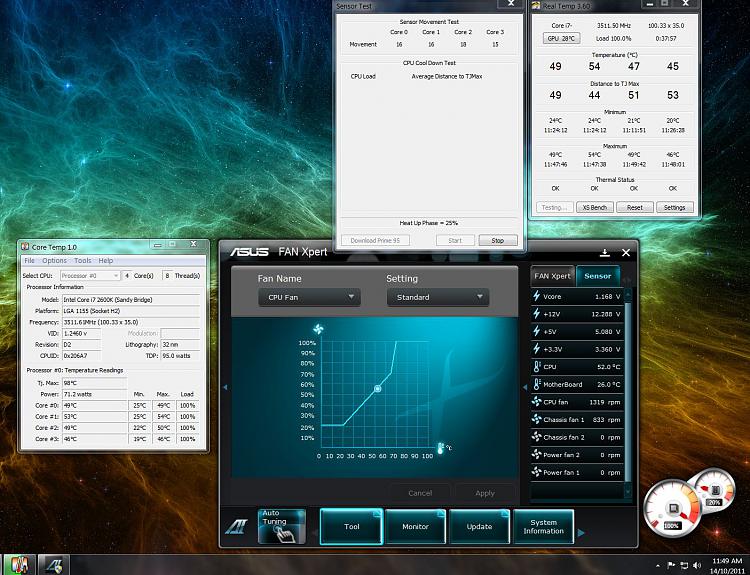
Task: Switch to the Sensor tab
Action: [x=598, y=276]
